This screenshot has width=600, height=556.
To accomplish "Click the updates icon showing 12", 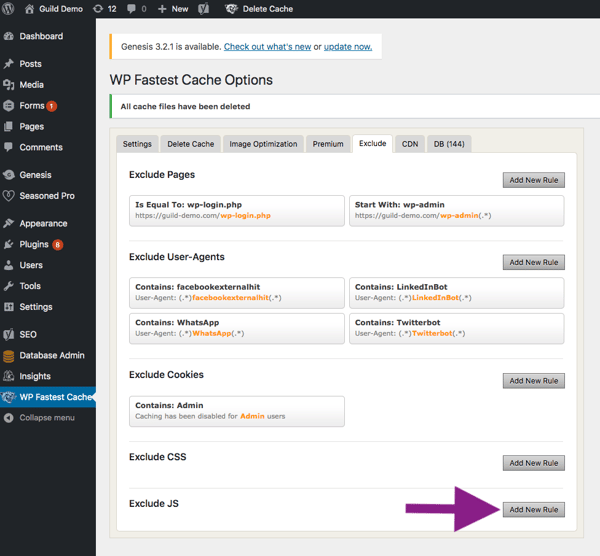I will (98, 9).
